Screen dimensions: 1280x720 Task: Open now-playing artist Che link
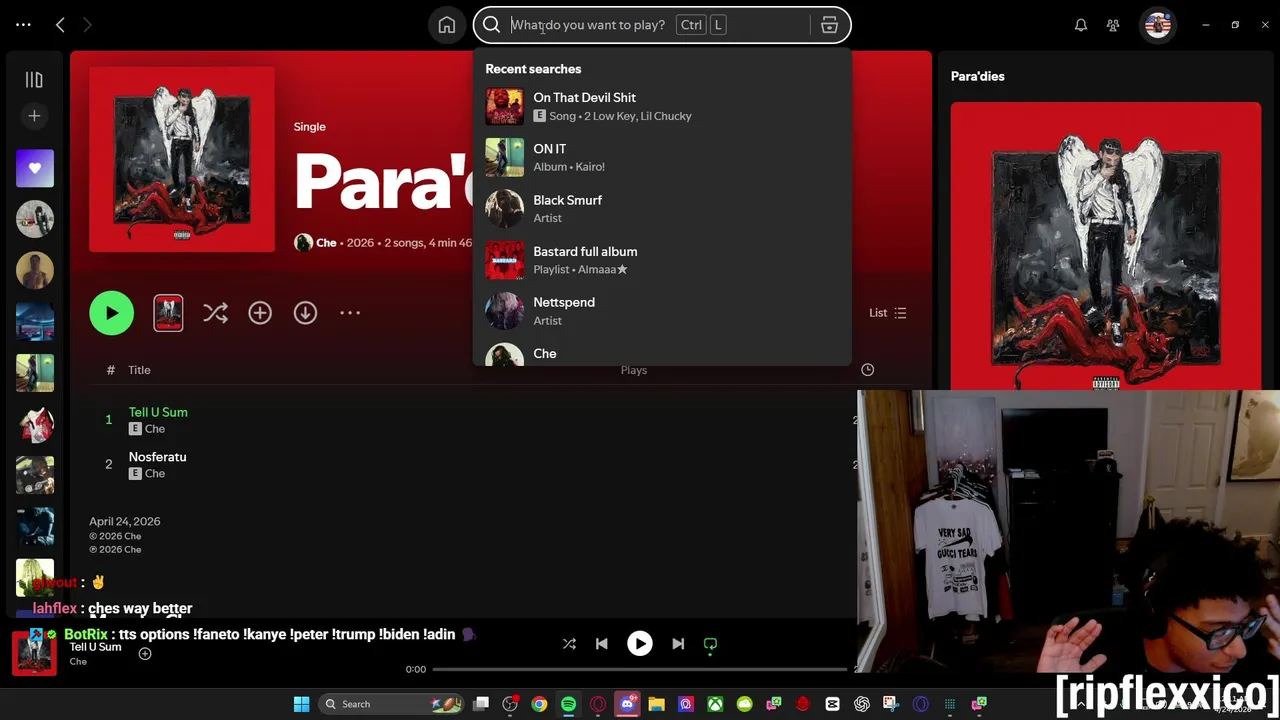click(x=78, y=662)
